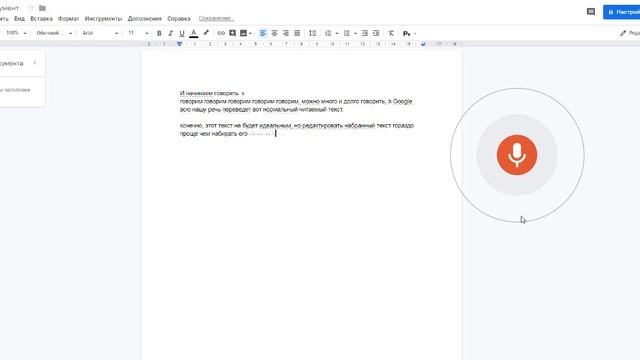This screenshot has height=360, width=640.
Task: Toggle italic formatting in toolbar
Action: click(171, 33)
